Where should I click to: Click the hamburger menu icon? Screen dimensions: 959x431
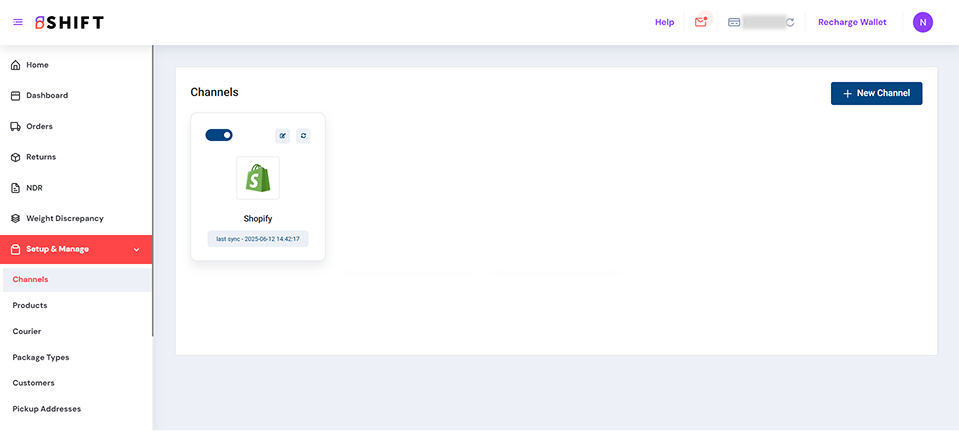pyautogui.click(x=18, y=22)
